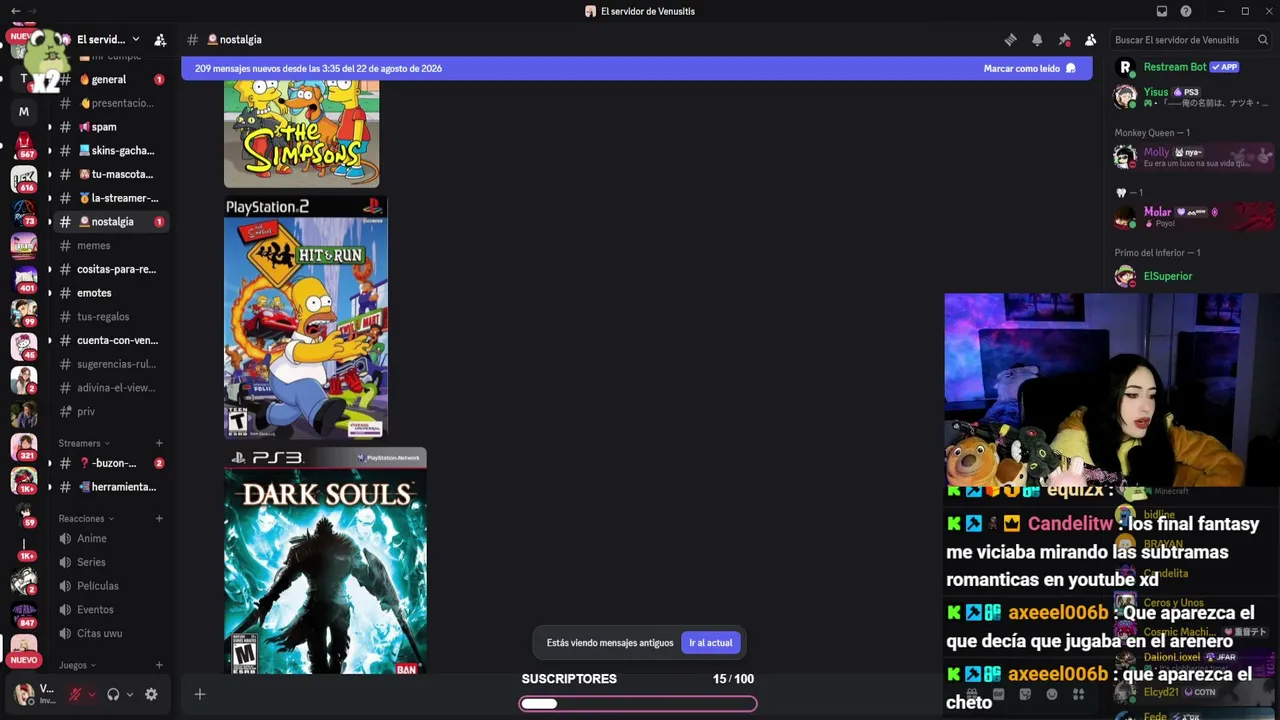The height and width of the screenshot is (720, 1280).
Task: Open the Simpsons Hit & Run cover image
Action: [306, 317]
